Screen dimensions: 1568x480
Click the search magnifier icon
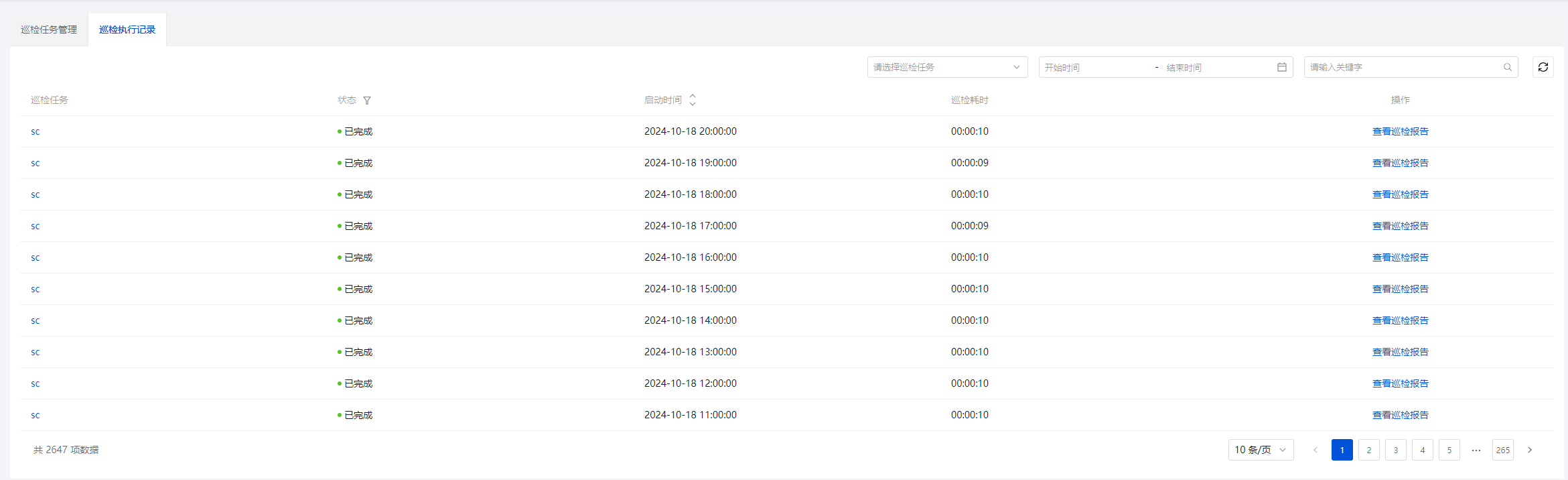click(1507, 67)
